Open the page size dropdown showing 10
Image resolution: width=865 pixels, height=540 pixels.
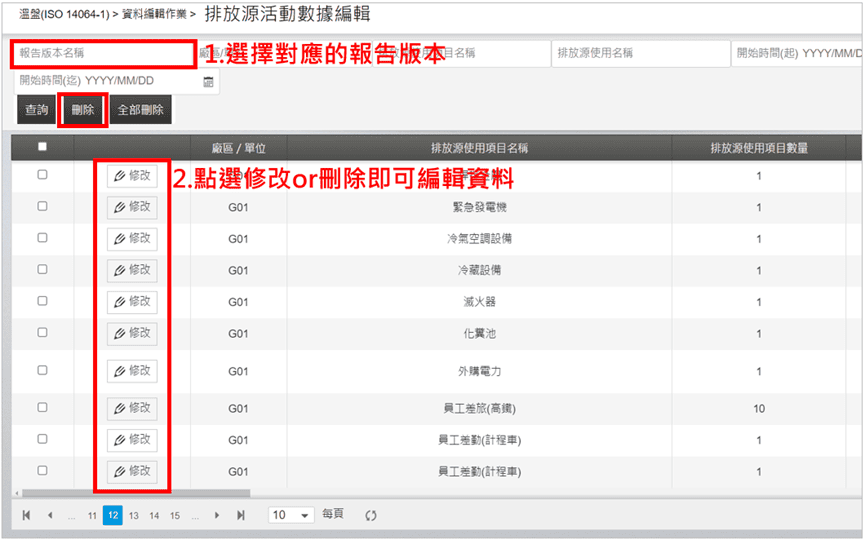tap(291, 515)
